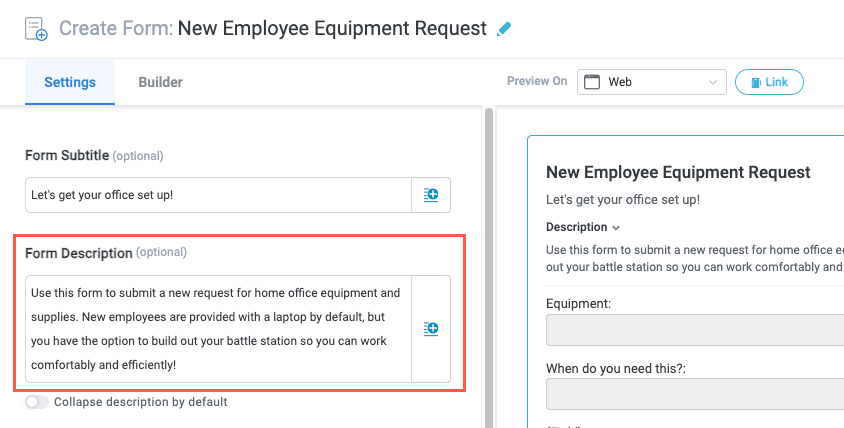The height and width of the screenshot is (428, 844).
Task: Click the Link button
Action: pyautogui.click(x=769, y=82)
